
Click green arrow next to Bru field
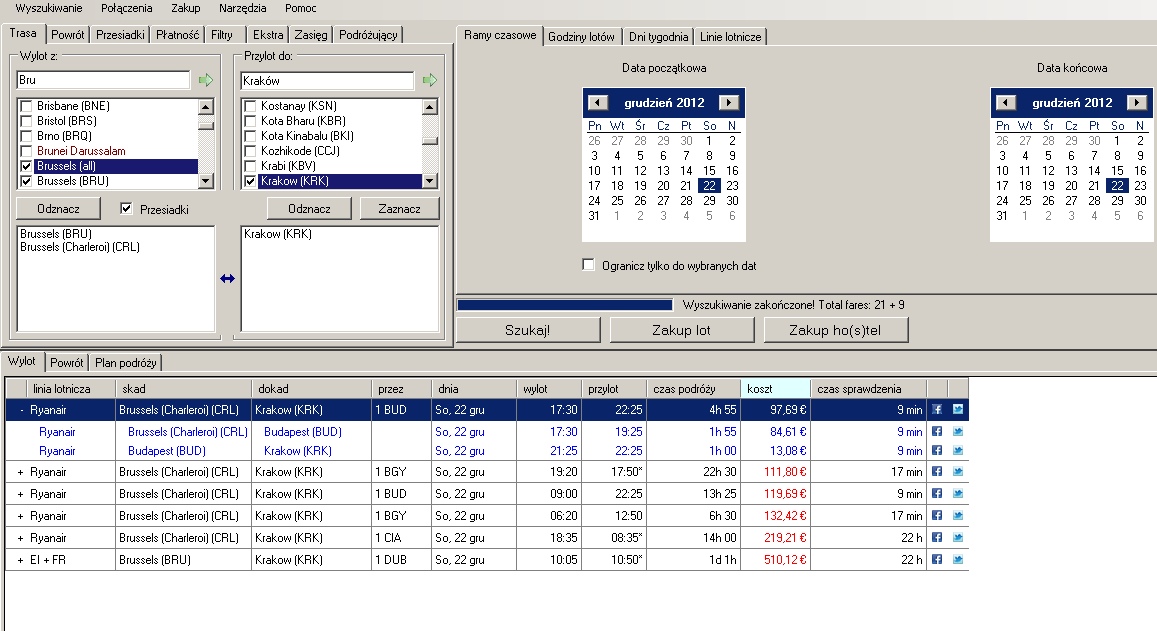click(206, 80)
